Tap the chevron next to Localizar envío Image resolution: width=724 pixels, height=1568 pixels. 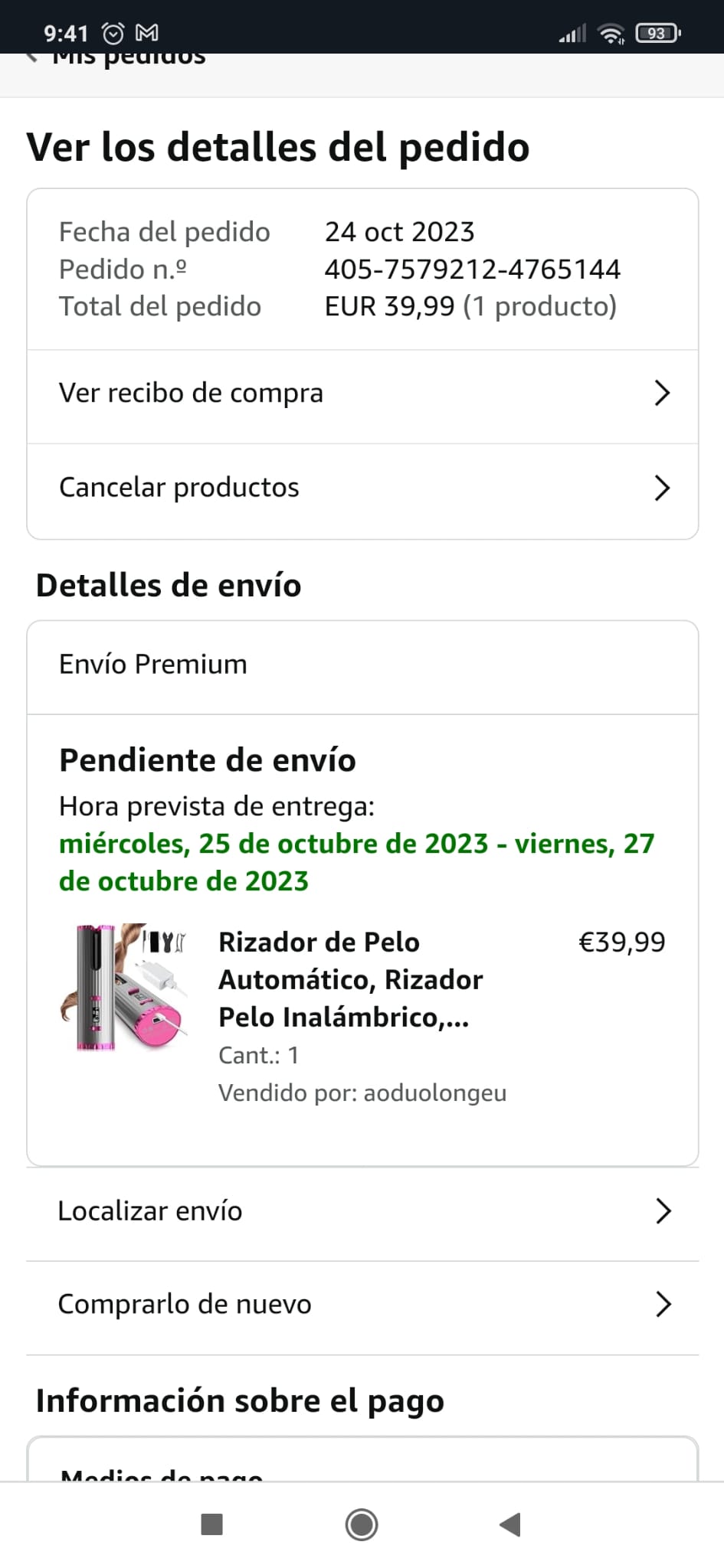point(663,1211)
